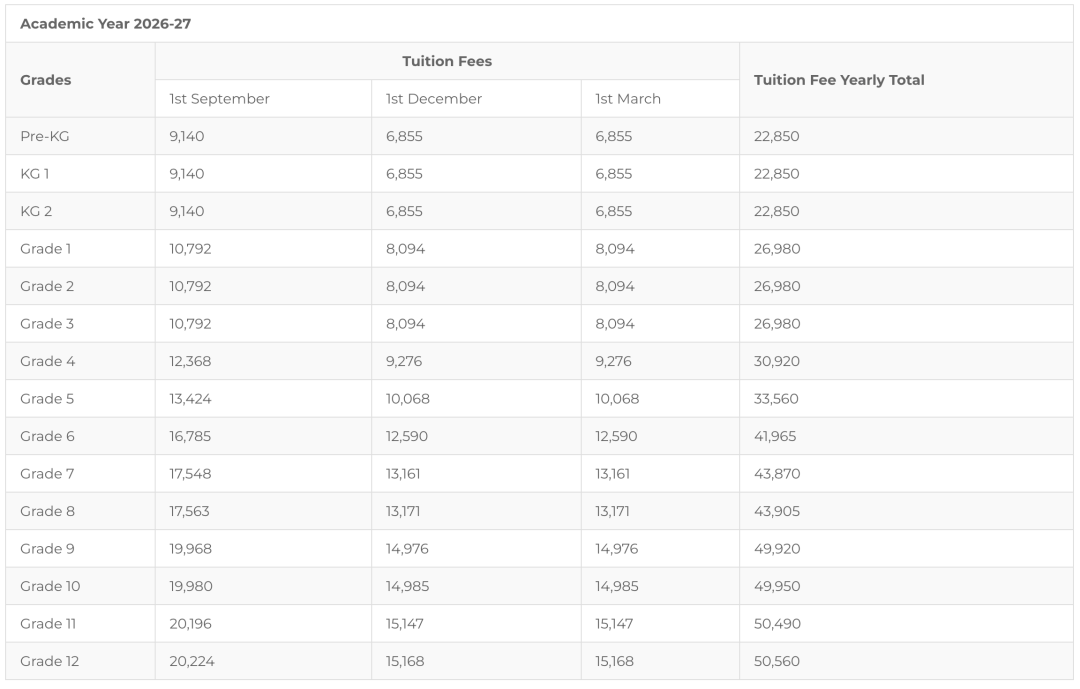Viewport: 1080px width, 689px height.
Task: Select the 1st March column header
Action: coord(628,99)
